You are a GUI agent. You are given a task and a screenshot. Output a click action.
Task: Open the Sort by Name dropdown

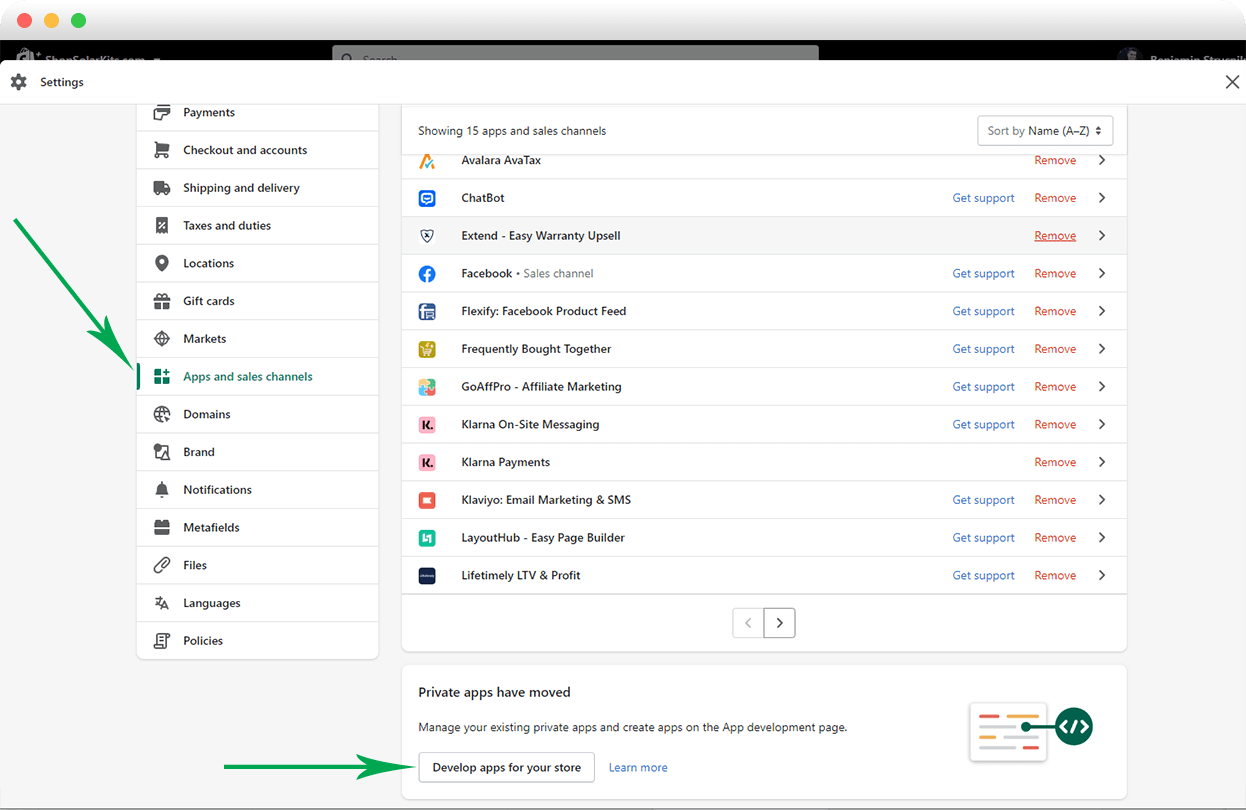click(1044, 131)
